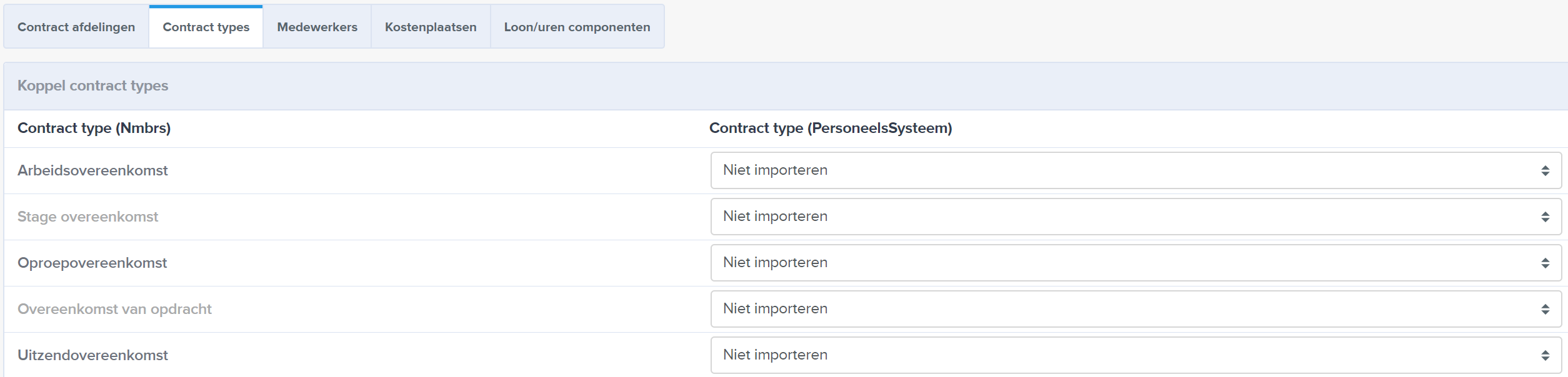Open the Loon/uren componenten tab
1568x377 pixels.
coord(577,27)
